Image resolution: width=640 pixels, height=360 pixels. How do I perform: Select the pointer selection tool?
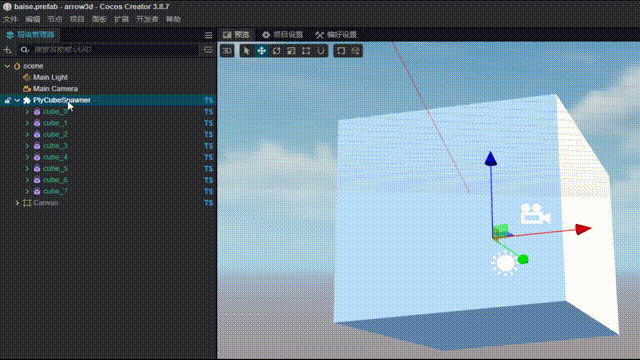click(246, 51)
